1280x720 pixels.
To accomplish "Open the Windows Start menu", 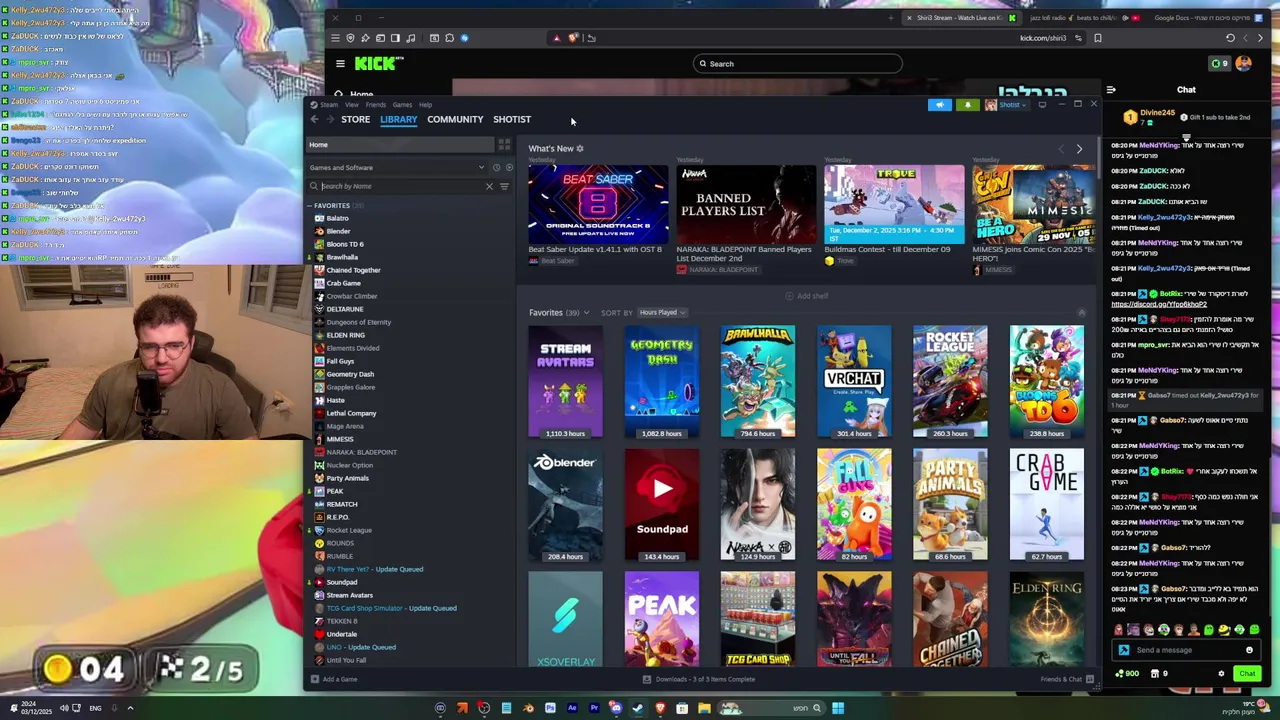I will point(838,709).
